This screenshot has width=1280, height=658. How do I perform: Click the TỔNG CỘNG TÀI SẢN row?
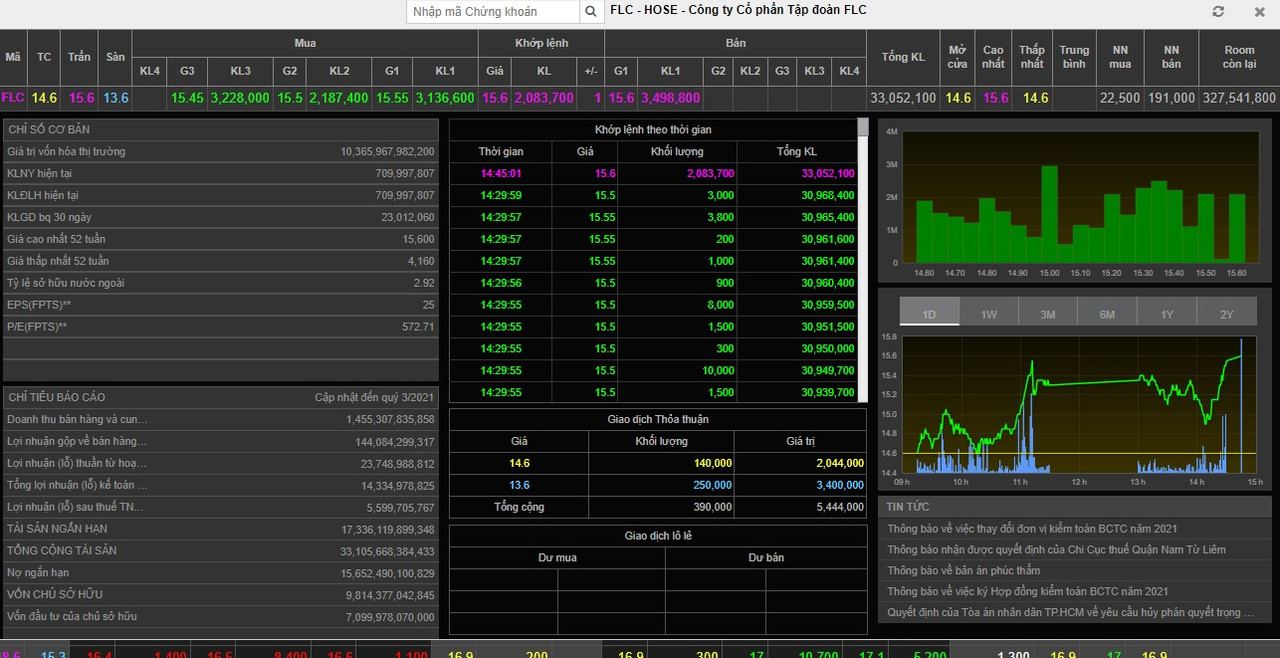point(220,550)
